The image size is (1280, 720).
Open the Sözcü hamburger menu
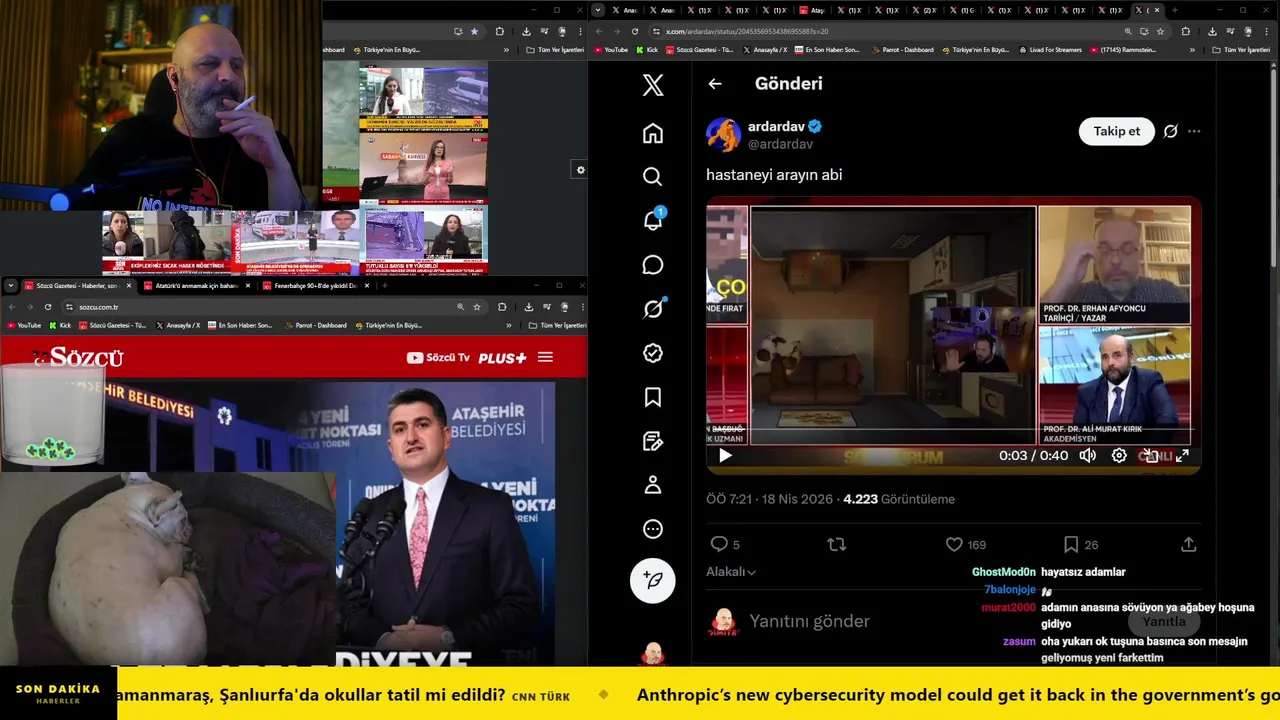point(545,357)
